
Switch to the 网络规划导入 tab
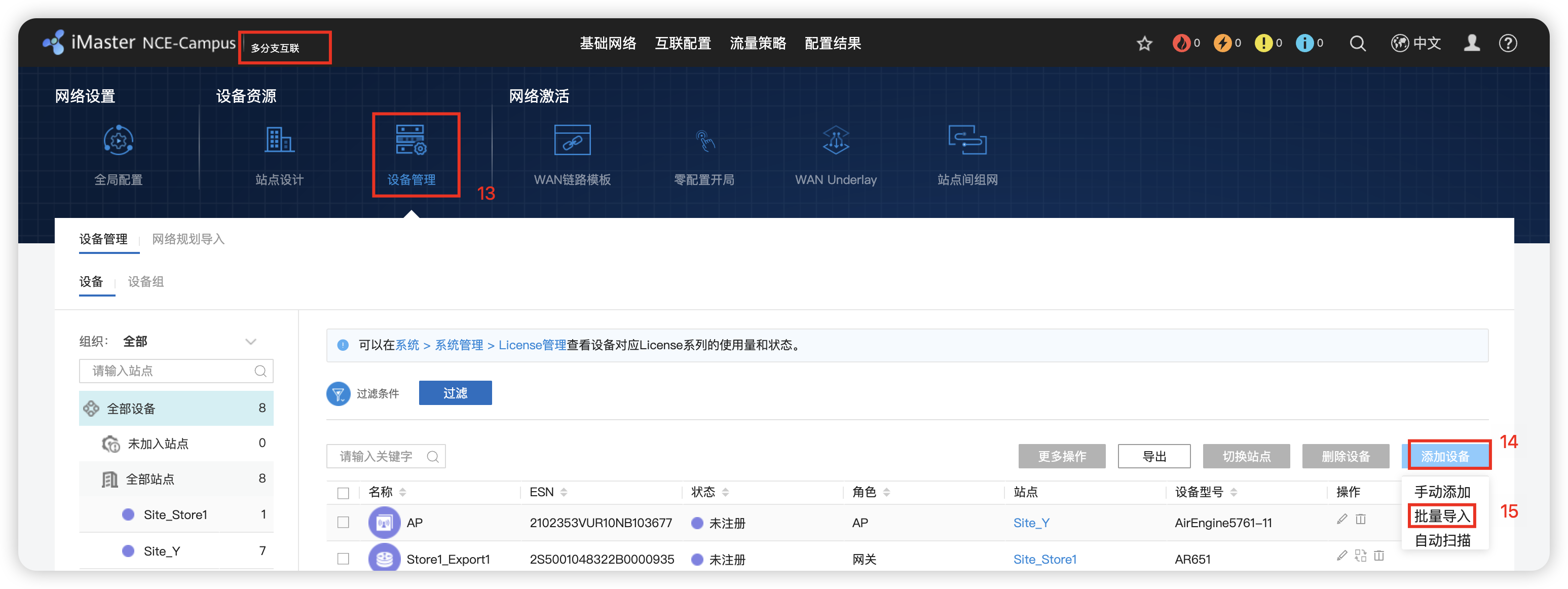tap(188, 239)
